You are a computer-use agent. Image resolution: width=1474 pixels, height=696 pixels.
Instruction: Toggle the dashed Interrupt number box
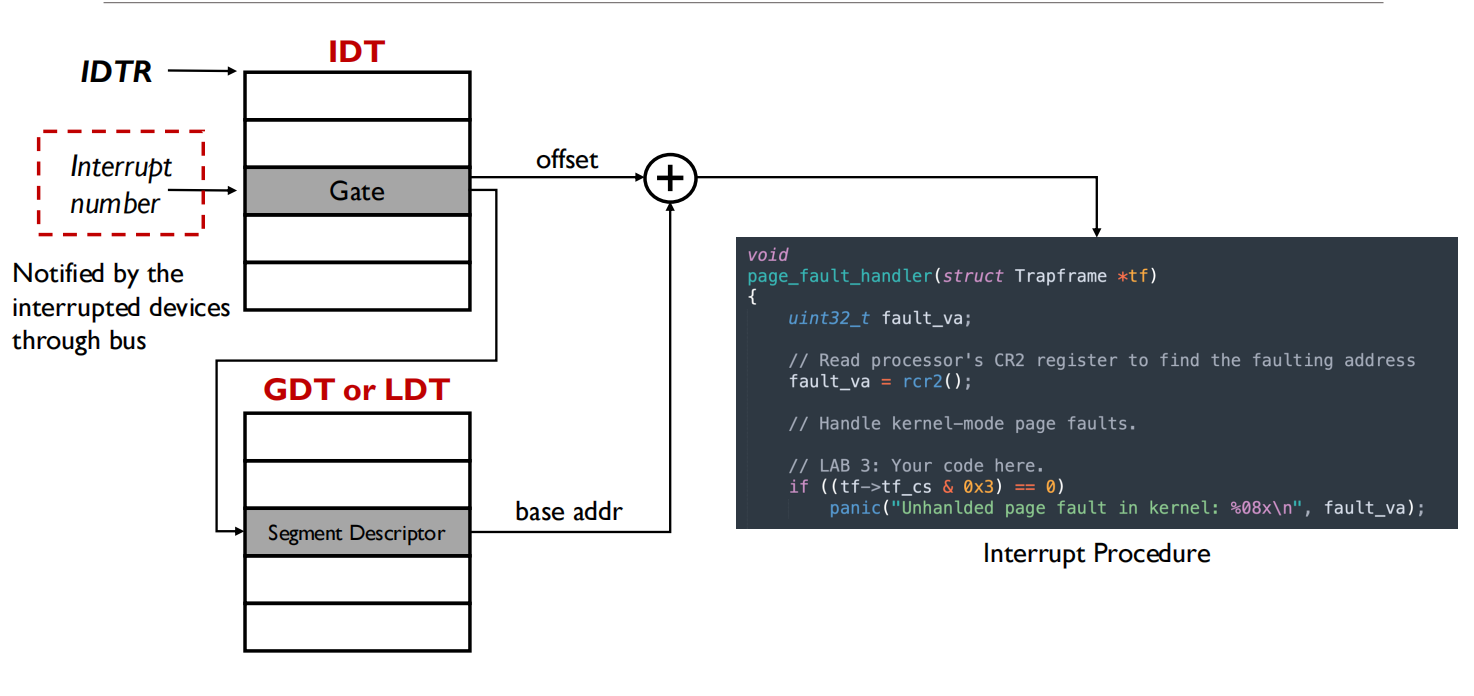(120, 181)
